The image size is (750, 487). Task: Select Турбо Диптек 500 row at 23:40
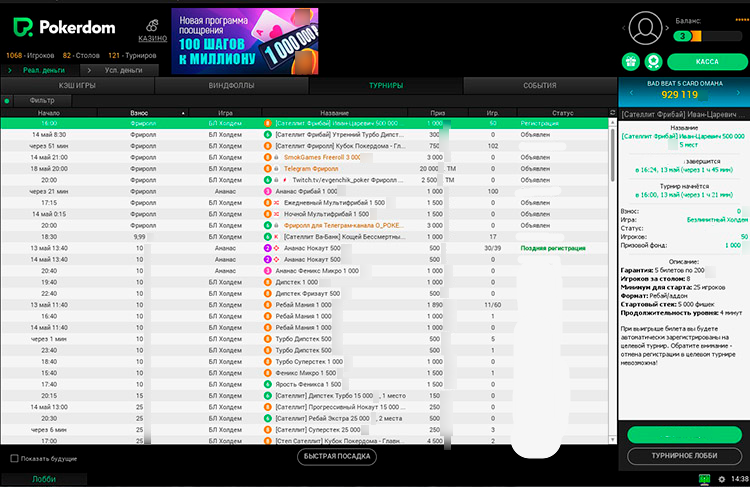(304, 350)
